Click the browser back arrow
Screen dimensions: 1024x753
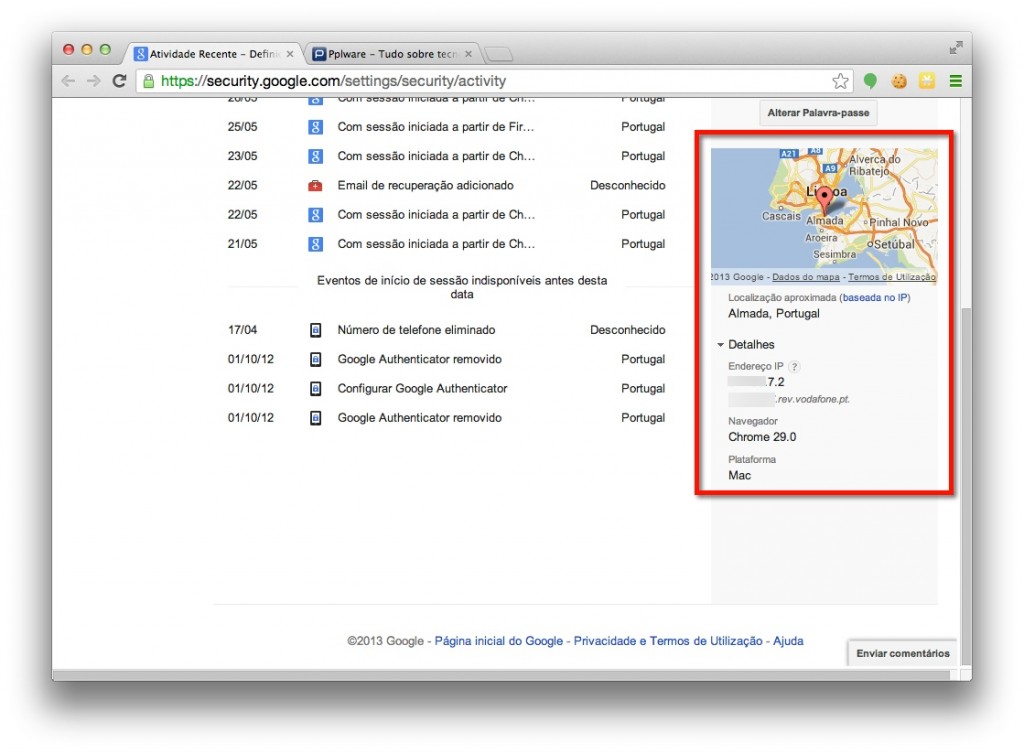(68, 81)
